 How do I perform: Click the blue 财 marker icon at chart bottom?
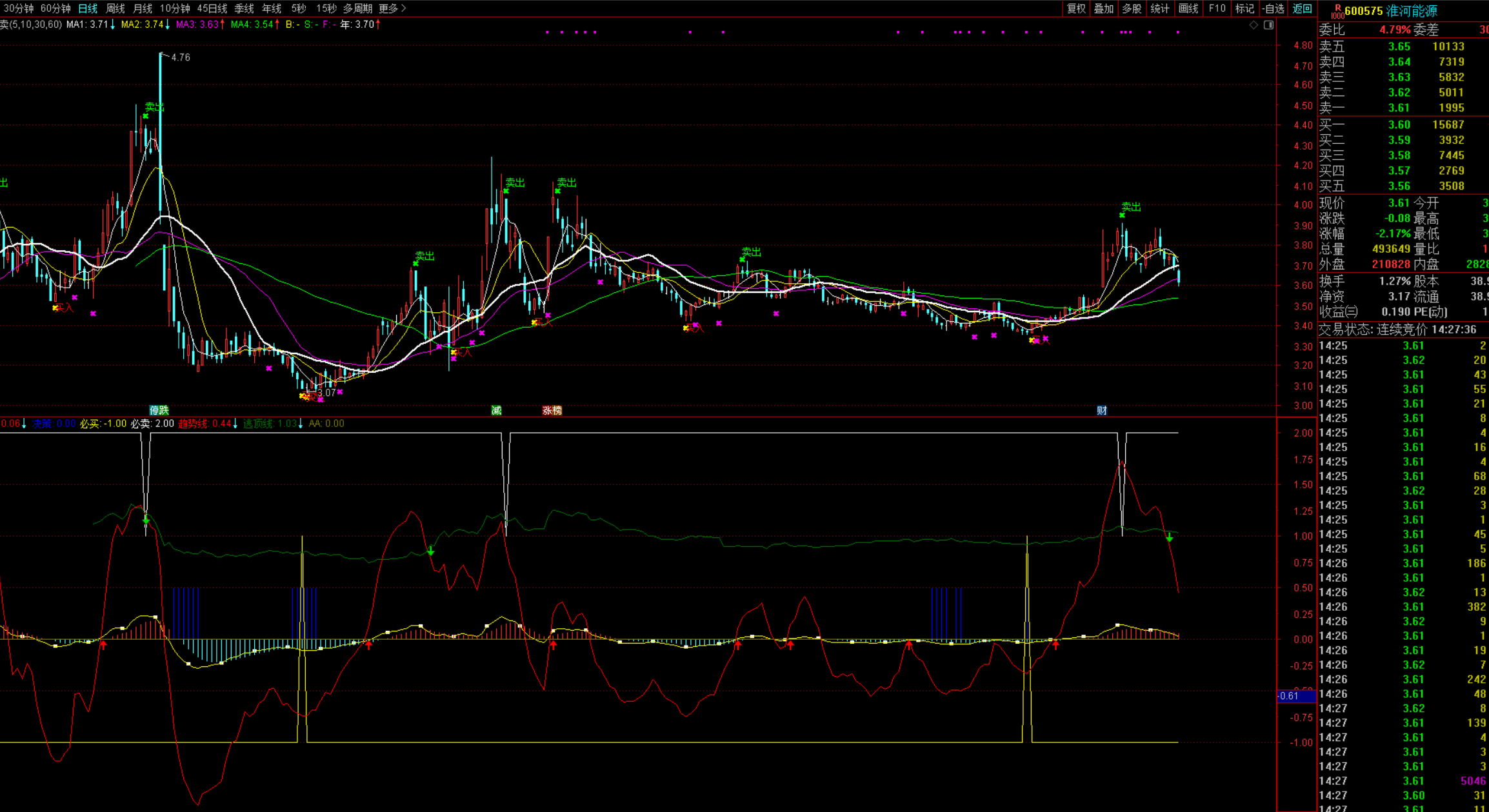pyautogui.click(x=1101, y=410)
